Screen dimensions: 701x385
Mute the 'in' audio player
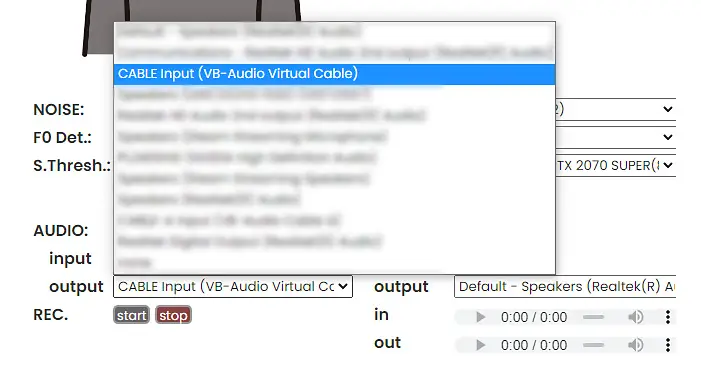click(636, 317)
